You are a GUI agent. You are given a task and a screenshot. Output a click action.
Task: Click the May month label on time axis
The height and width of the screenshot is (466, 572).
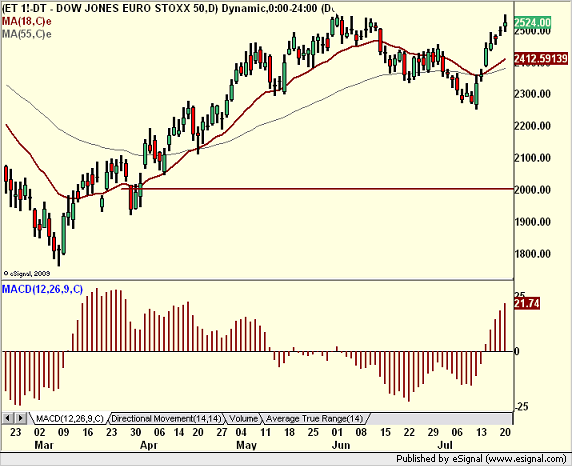pyautogui.click(x=247, y=445)
